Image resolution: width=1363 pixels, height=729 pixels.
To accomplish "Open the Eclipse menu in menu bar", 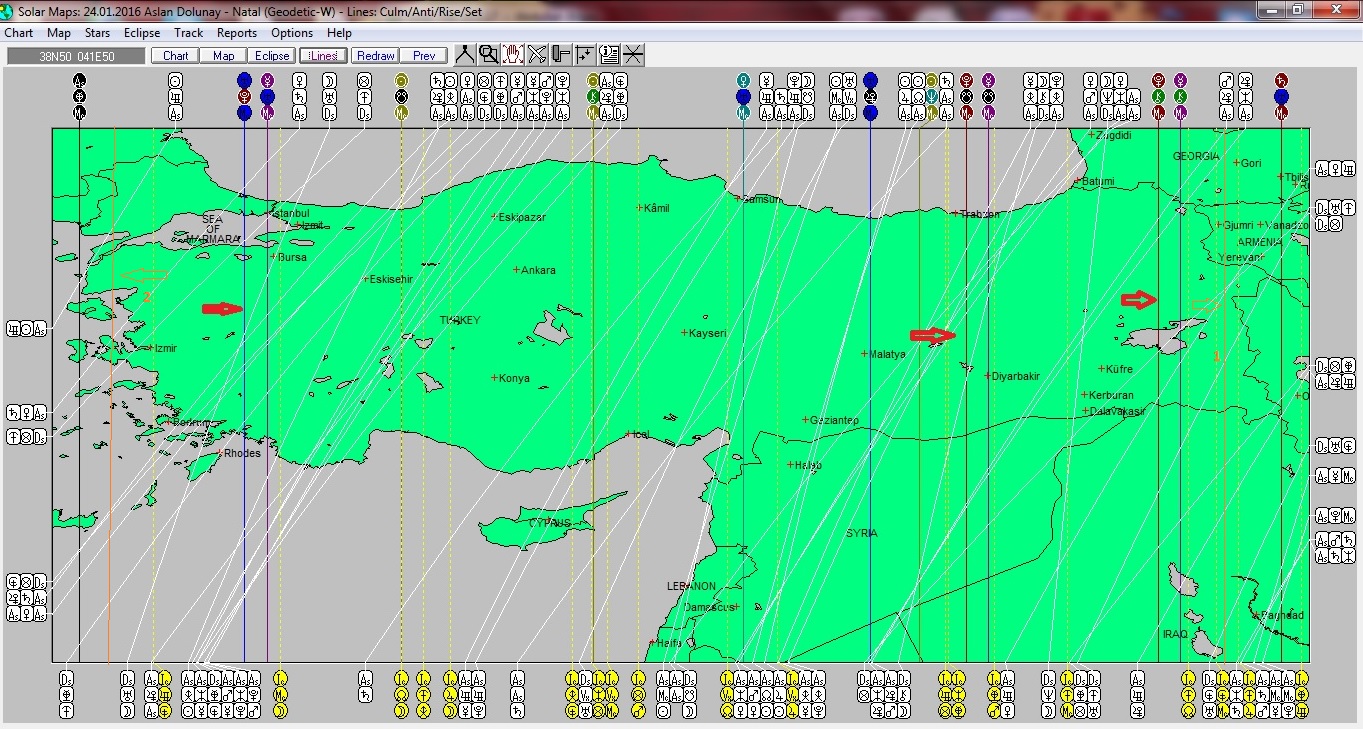I will pos(142,33).
